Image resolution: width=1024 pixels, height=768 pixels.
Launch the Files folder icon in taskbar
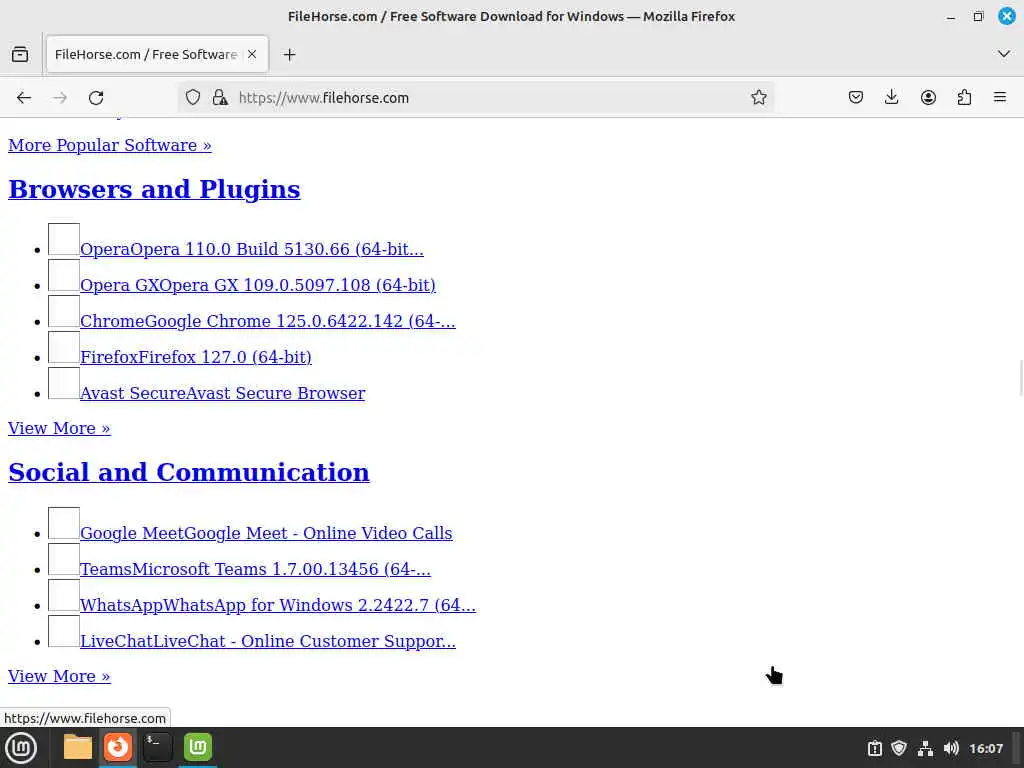pyautogui.click(x=78, y=748)
